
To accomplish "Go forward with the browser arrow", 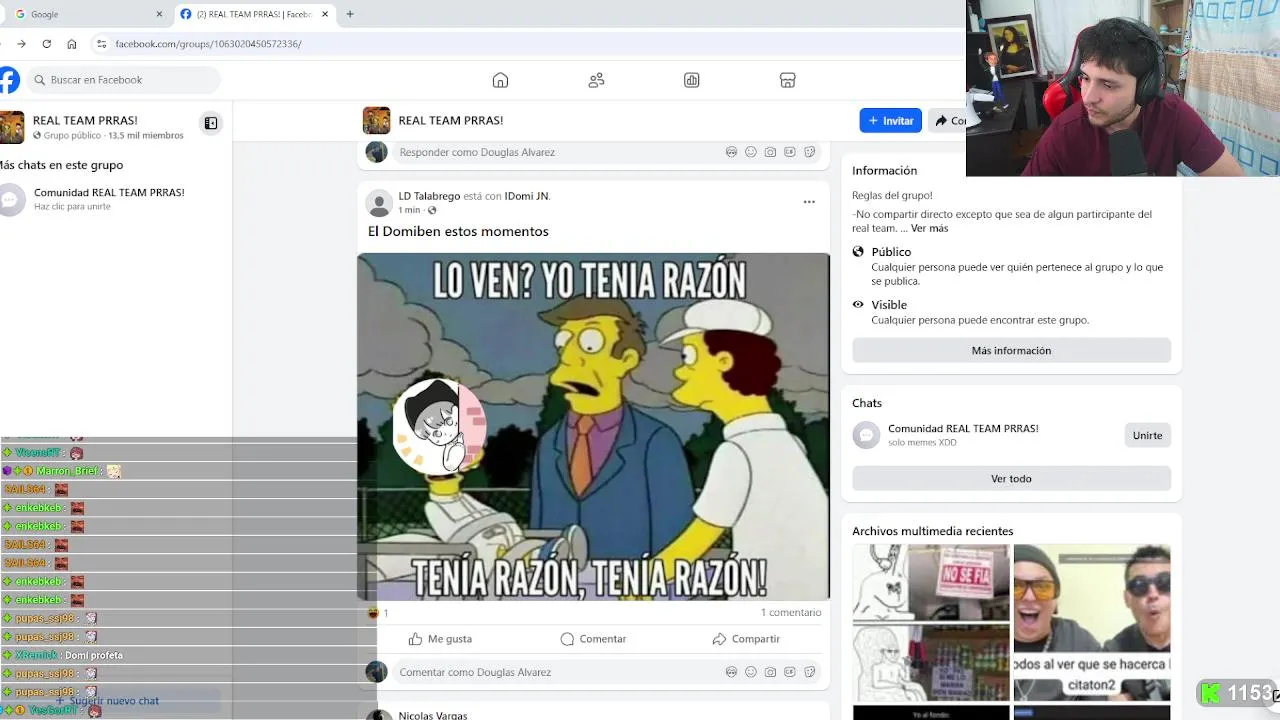I will coord(21,44).
